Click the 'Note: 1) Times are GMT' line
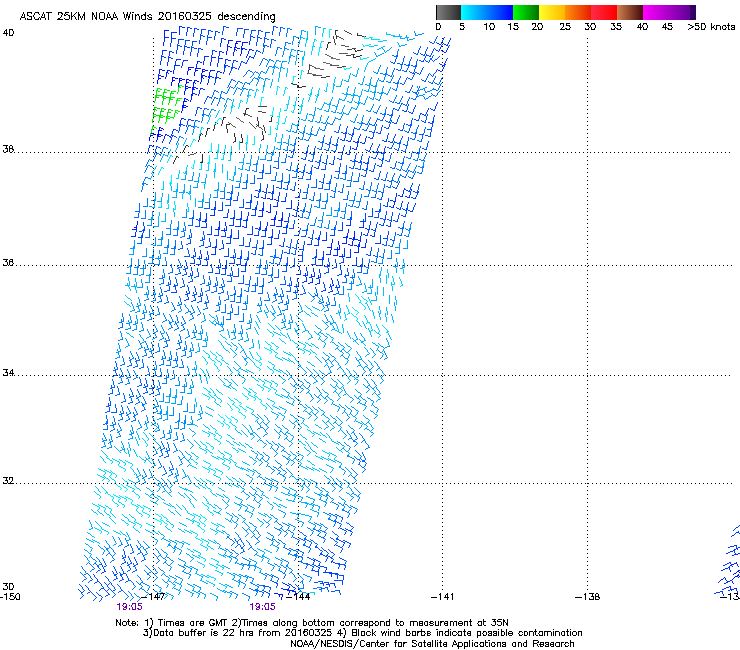This screenshot has width=740, height=650. pos(312,623)
